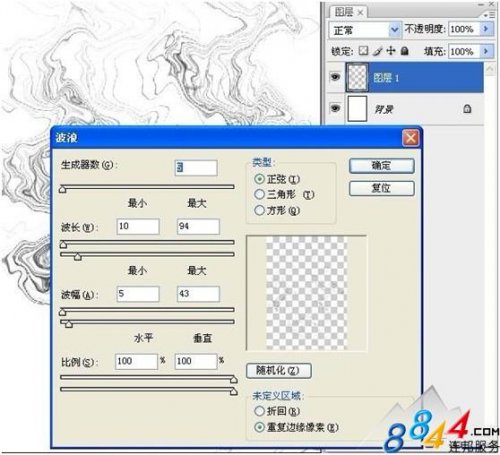
Task: Click the fill 100% value field
Action: [464, 51]
